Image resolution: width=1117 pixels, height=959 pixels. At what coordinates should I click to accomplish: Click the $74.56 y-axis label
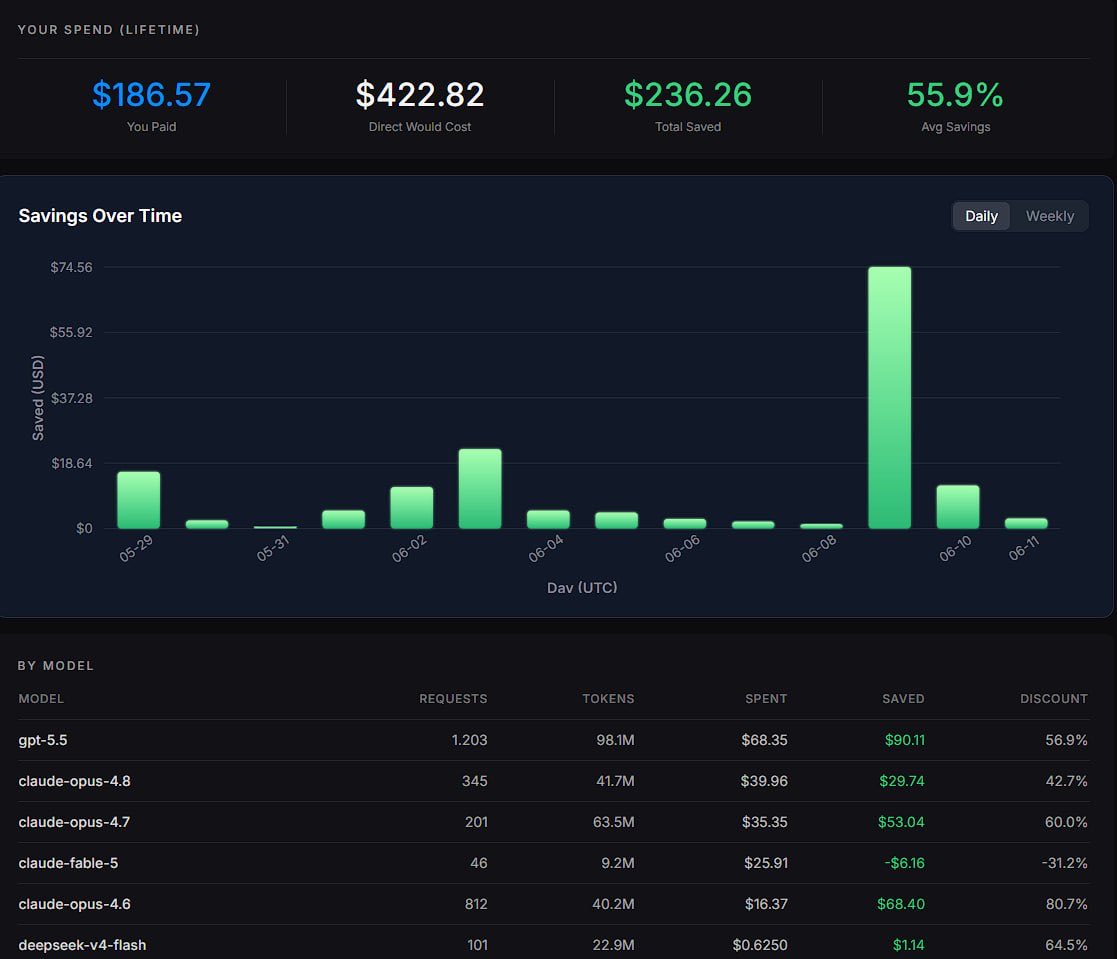click(x=71, y=267)
